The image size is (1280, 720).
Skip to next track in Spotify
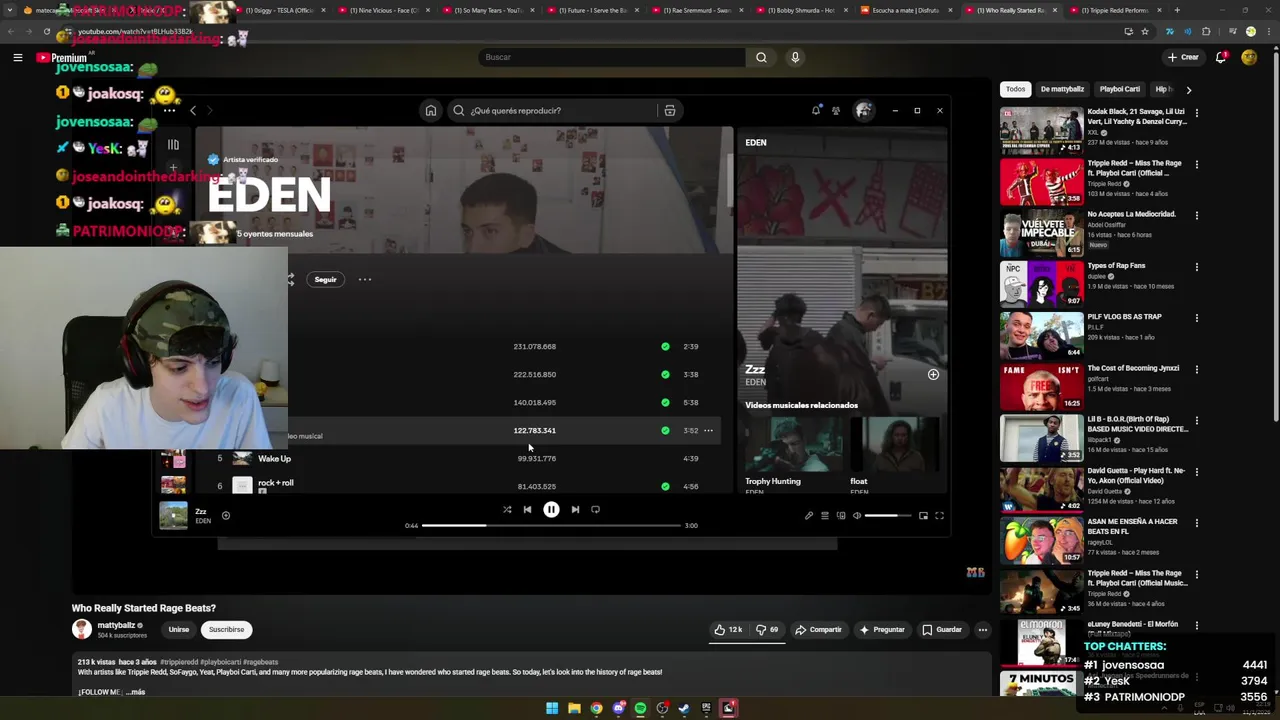(x=575, y=510)
